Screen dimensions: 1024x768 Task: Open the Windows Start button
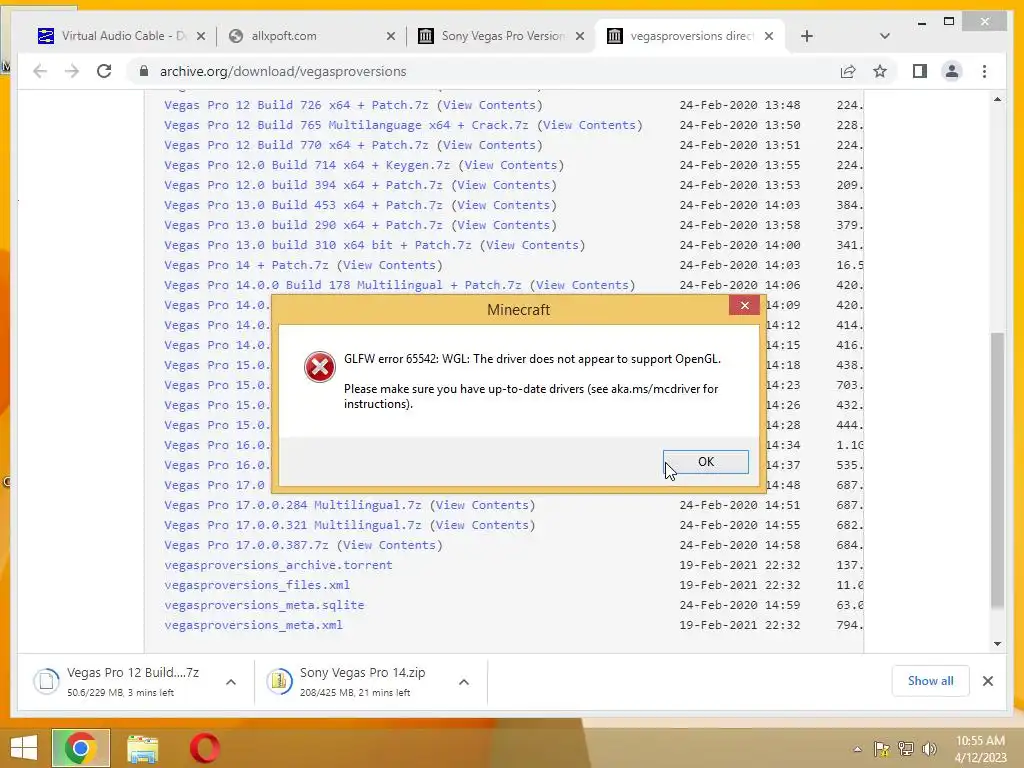[x=24, y=748]
